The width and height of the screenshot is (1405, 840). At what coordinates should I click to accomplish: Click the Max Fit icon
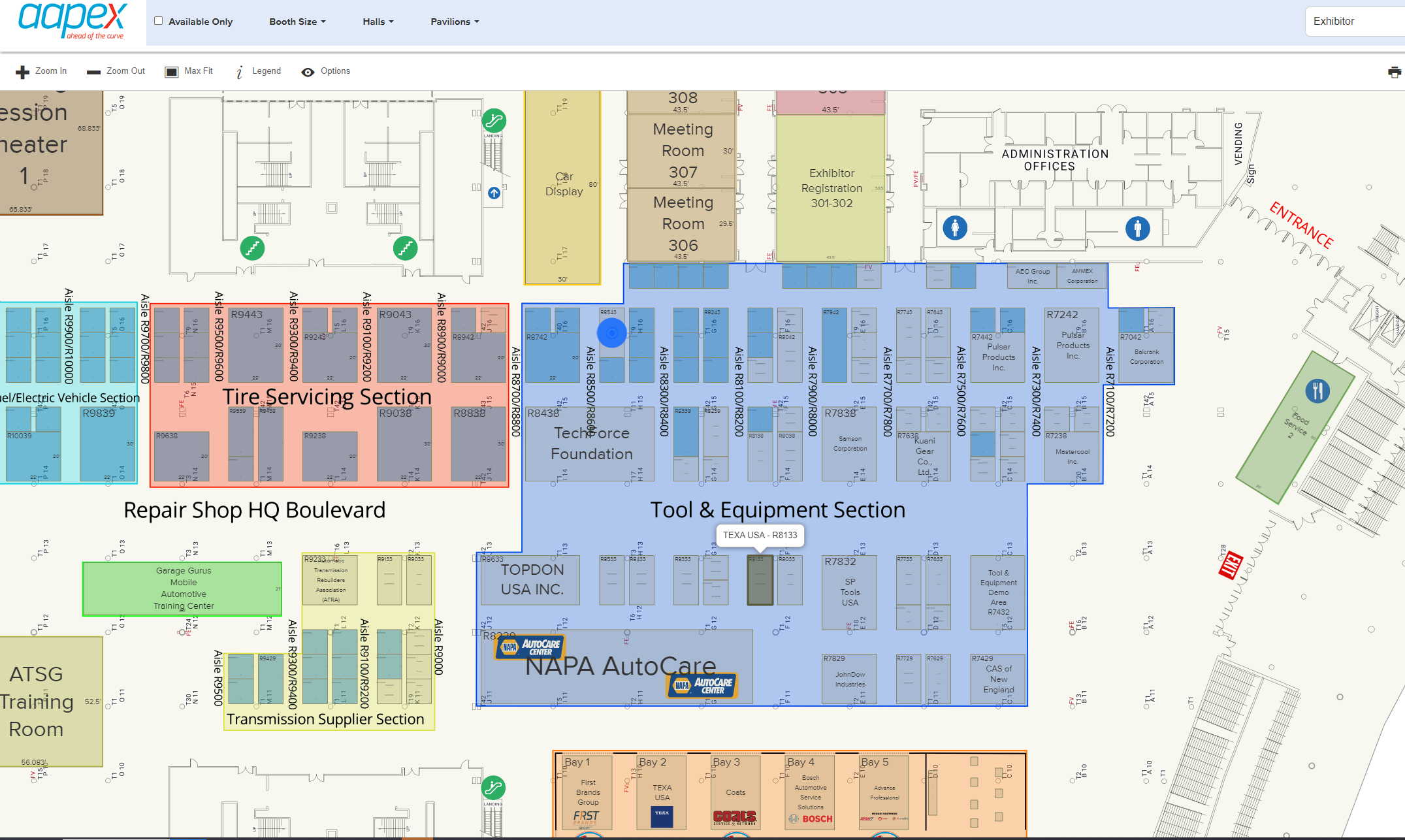coord(172,72)
